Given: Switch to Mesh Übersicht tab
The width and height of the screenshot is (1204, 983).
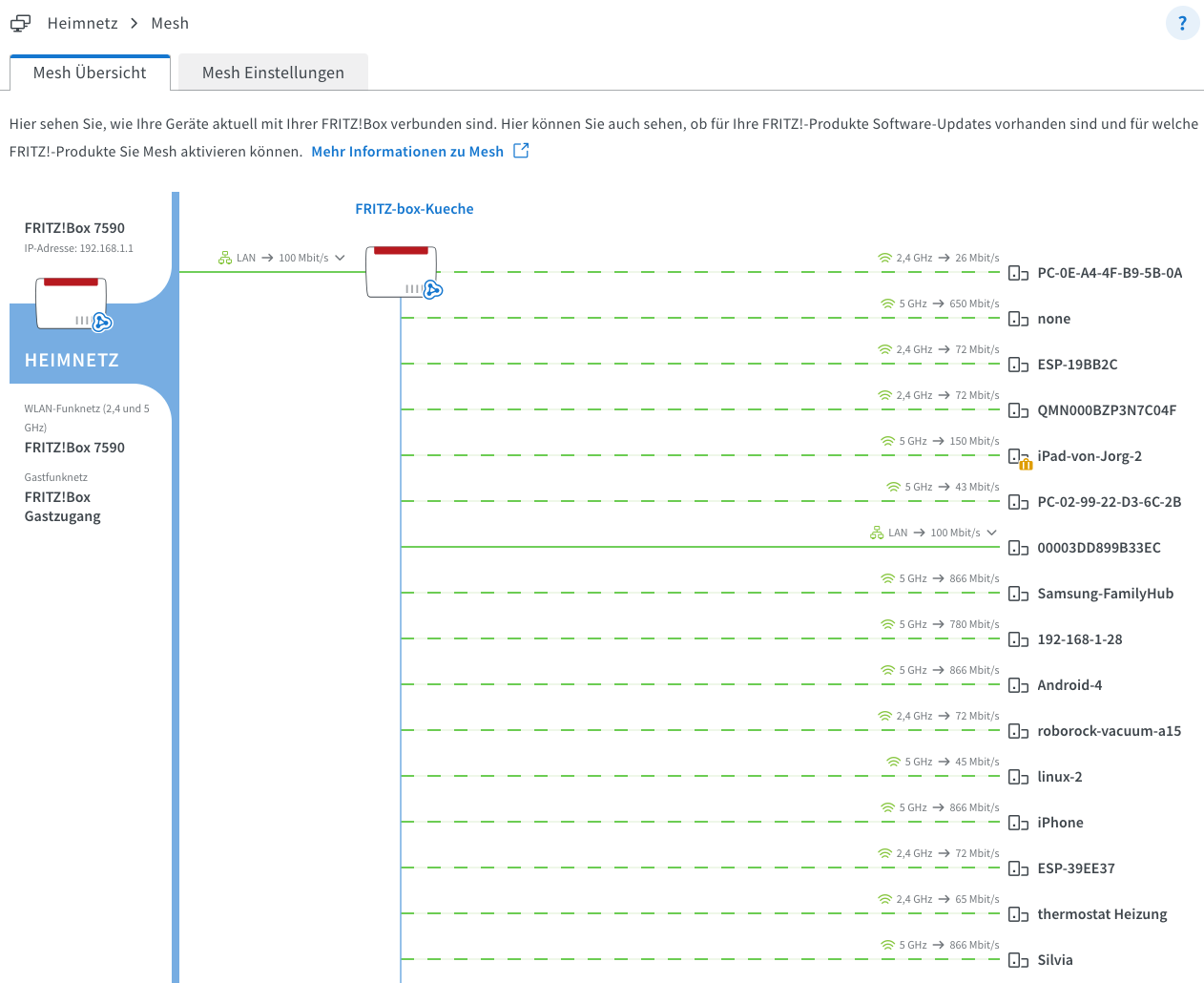Looking at the screenshot, I should pyautogui.click(x=90, y=73).
